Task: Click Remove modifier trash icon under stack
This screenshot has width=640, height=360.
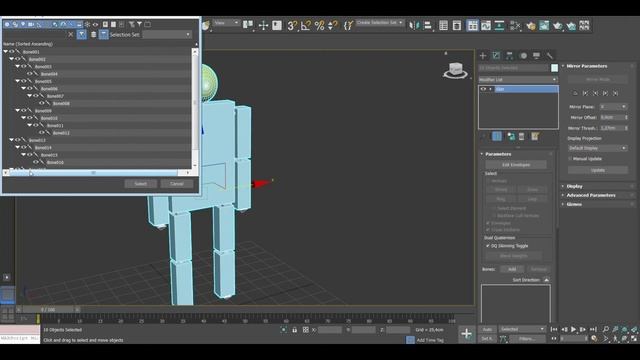Action: pyautogui.click(x=522, y=136)
